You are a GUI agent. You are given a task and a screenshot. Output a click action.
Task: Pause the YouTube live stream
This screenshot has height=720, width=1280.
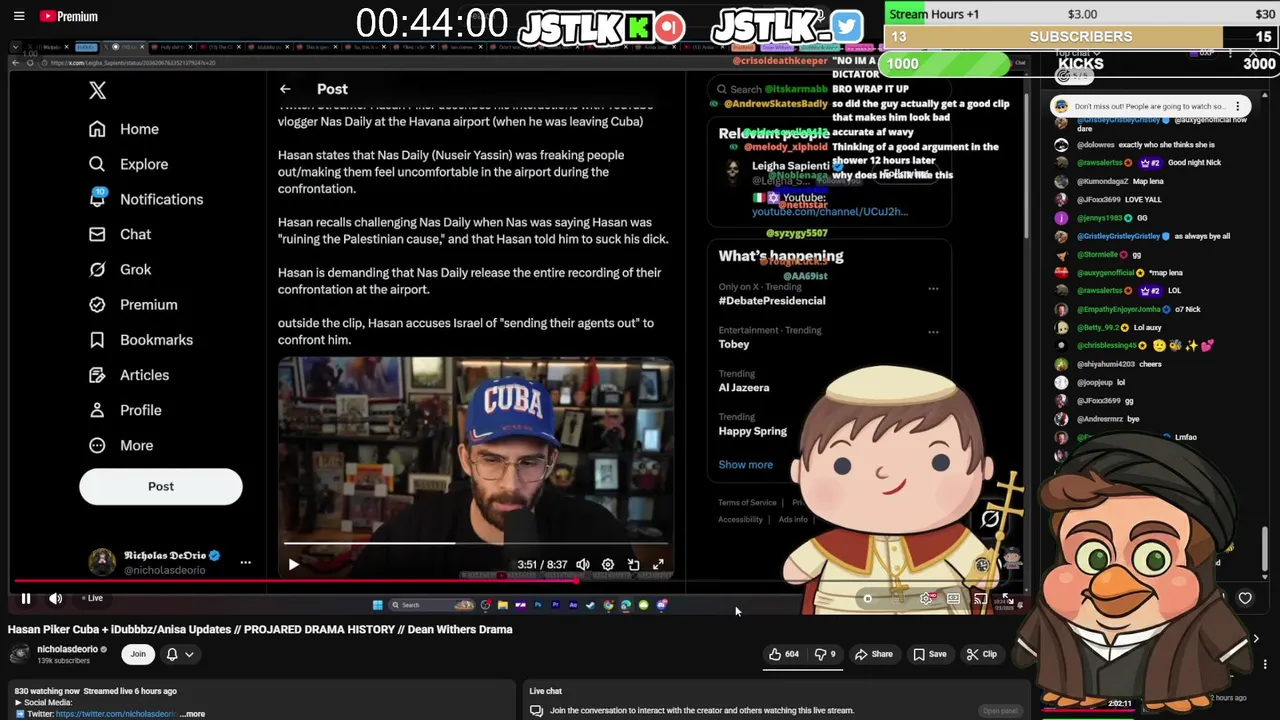point(26,598)
